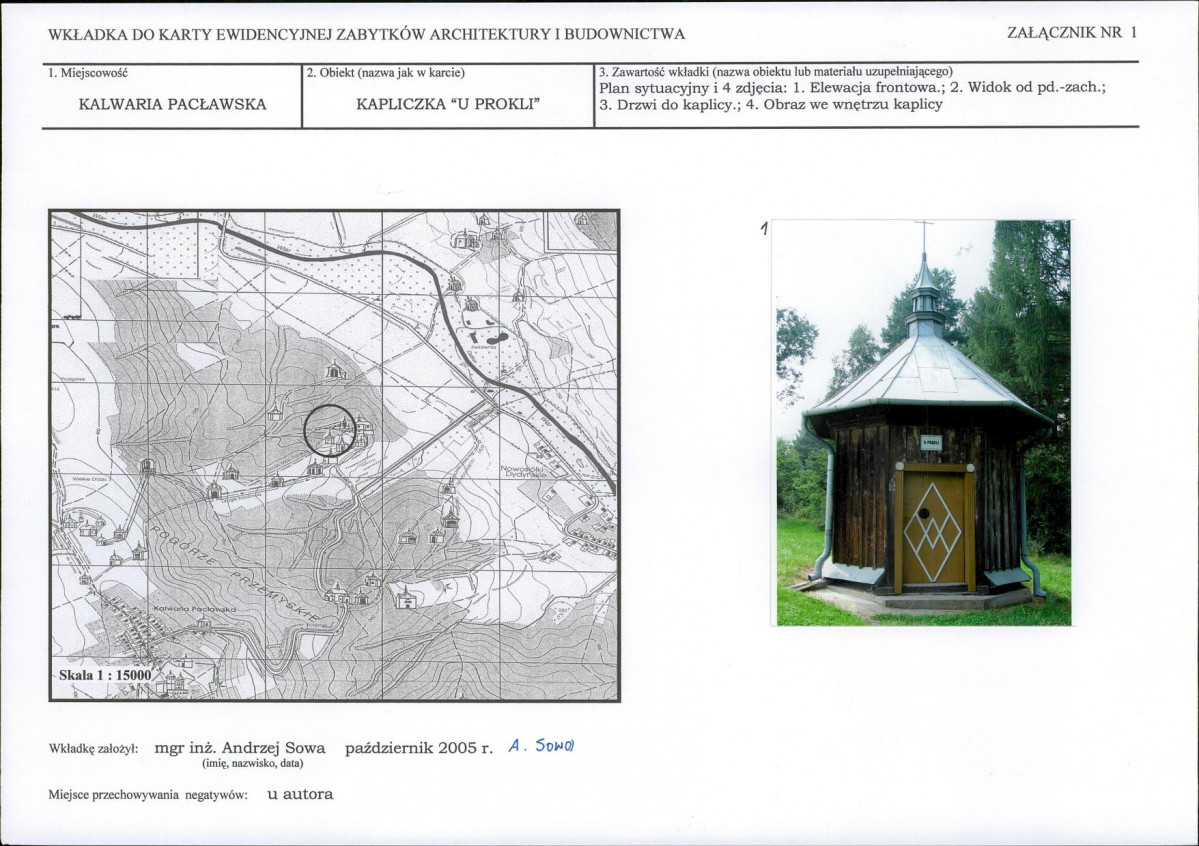
Task: Click the author name "mgr inż. Andrzej Sowa"
Action: pos(240,748)
